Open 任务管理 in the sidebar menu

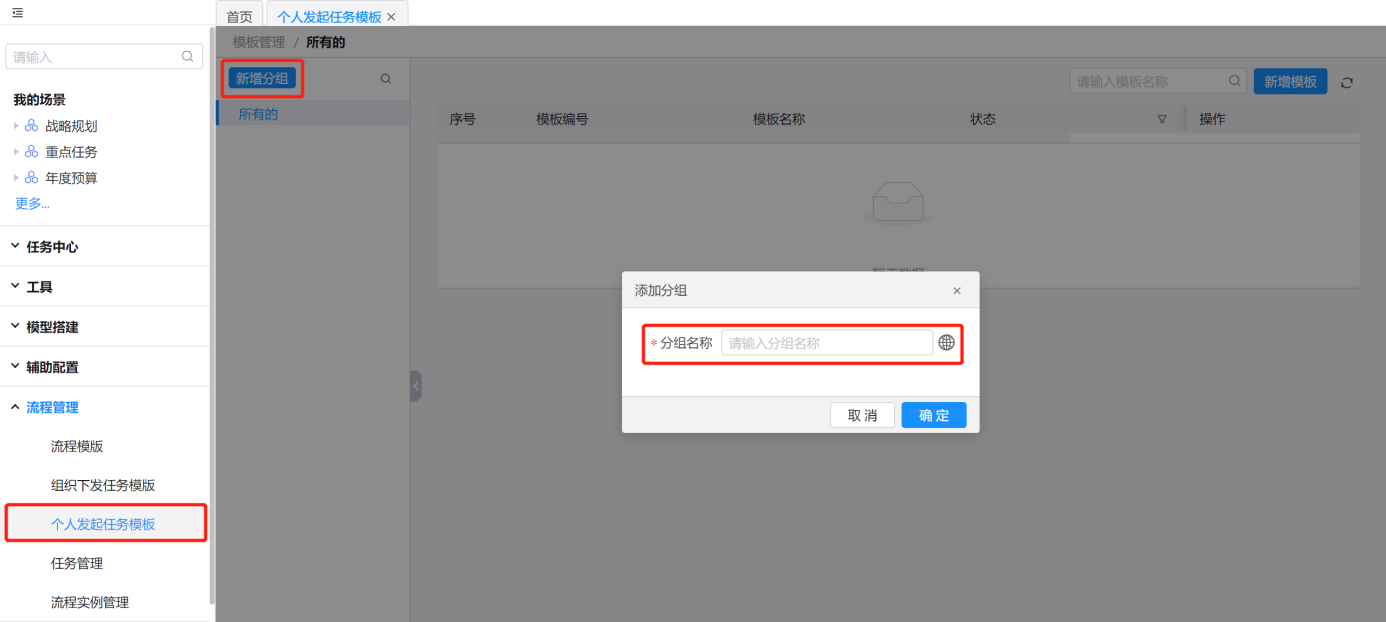click(77, 563)
